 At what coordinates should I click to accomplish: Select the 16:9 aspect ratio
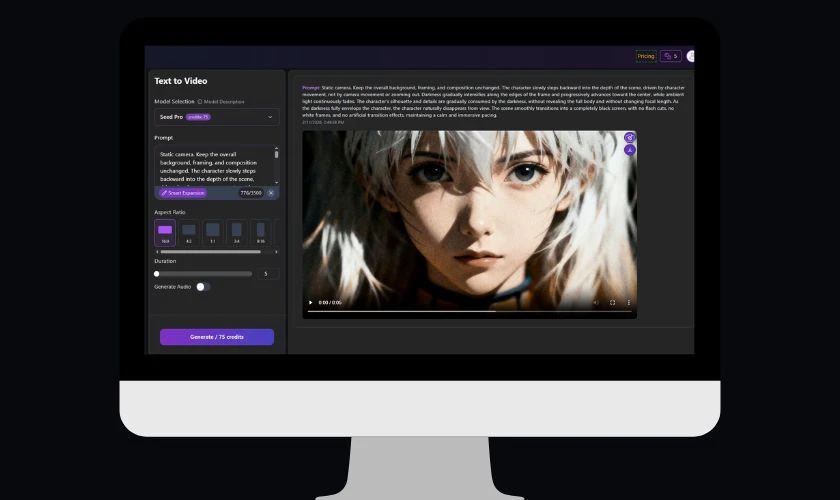tap(165, 232)
